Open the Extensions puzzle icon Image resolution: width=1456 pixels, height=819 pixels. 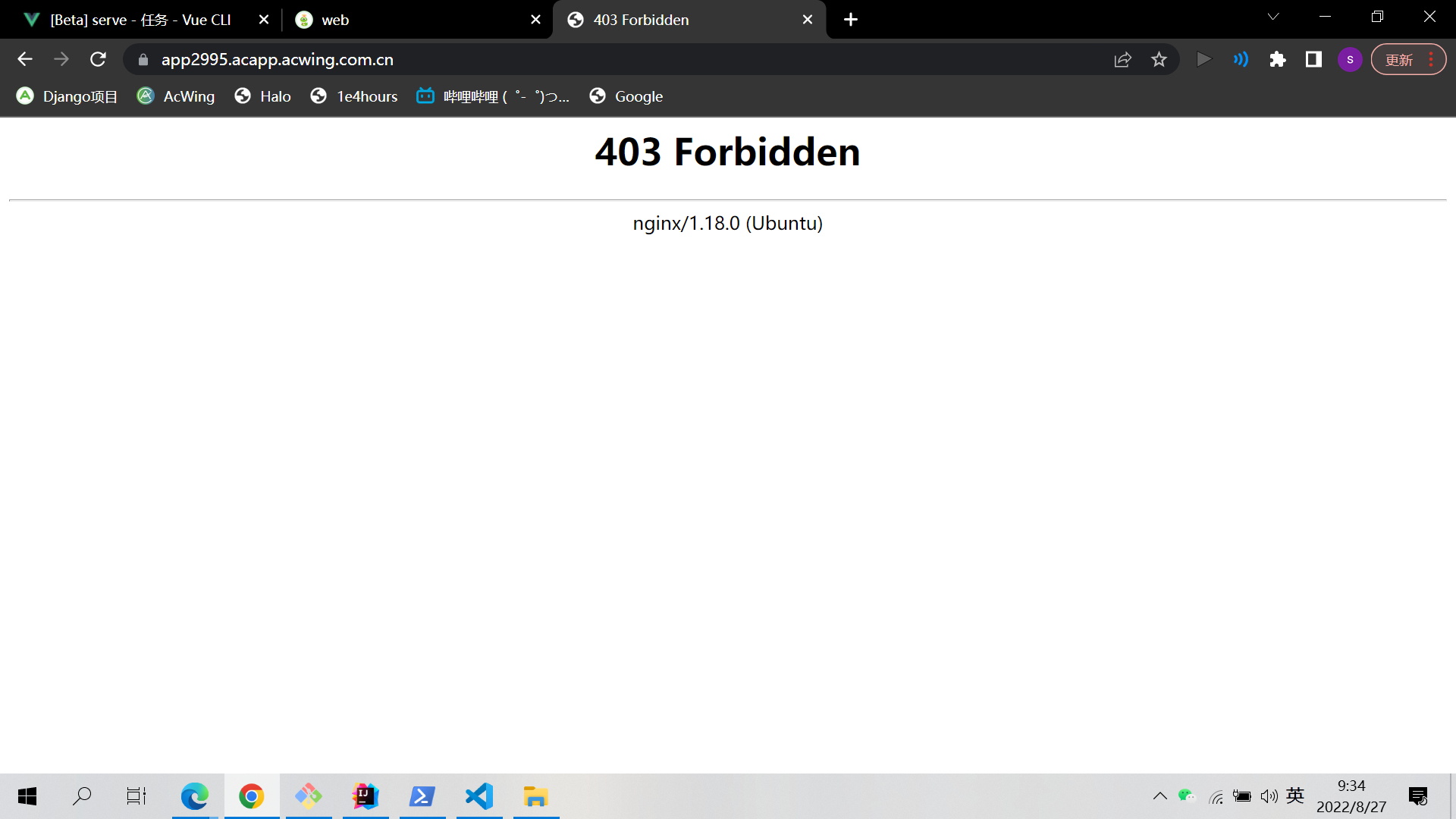click(x=1277, y=59)
